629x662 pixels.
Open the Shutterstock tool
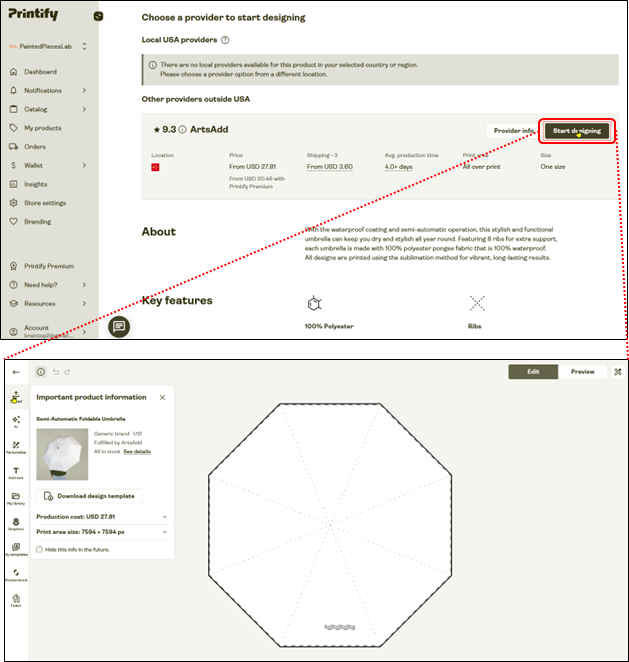click(16, 575)
